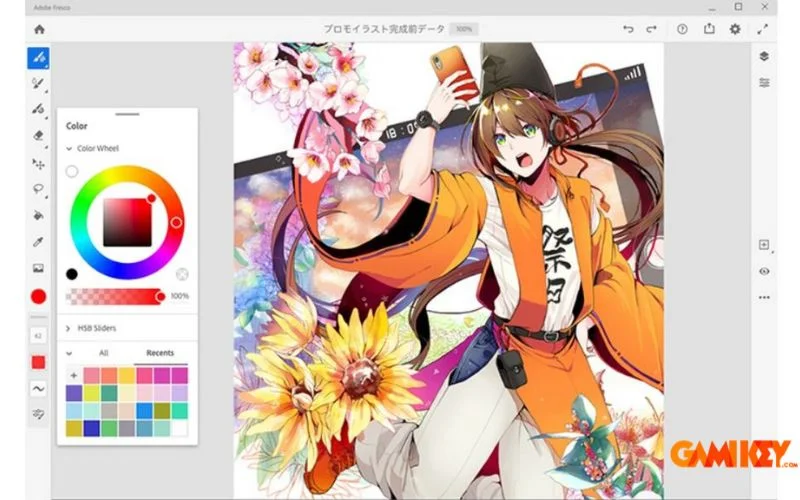The width and height of the screenshot is (800, 500).
Task: Switch to the Recents swatches tab
Action: pyautogui.click(x=160, y=353)
